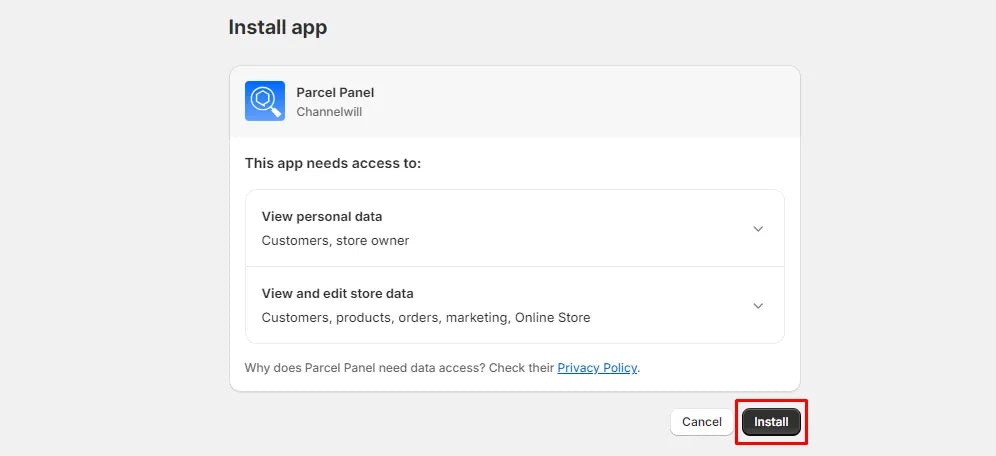Click the Channelwill developer name
996x456 pixels.
tap(329, 112)
